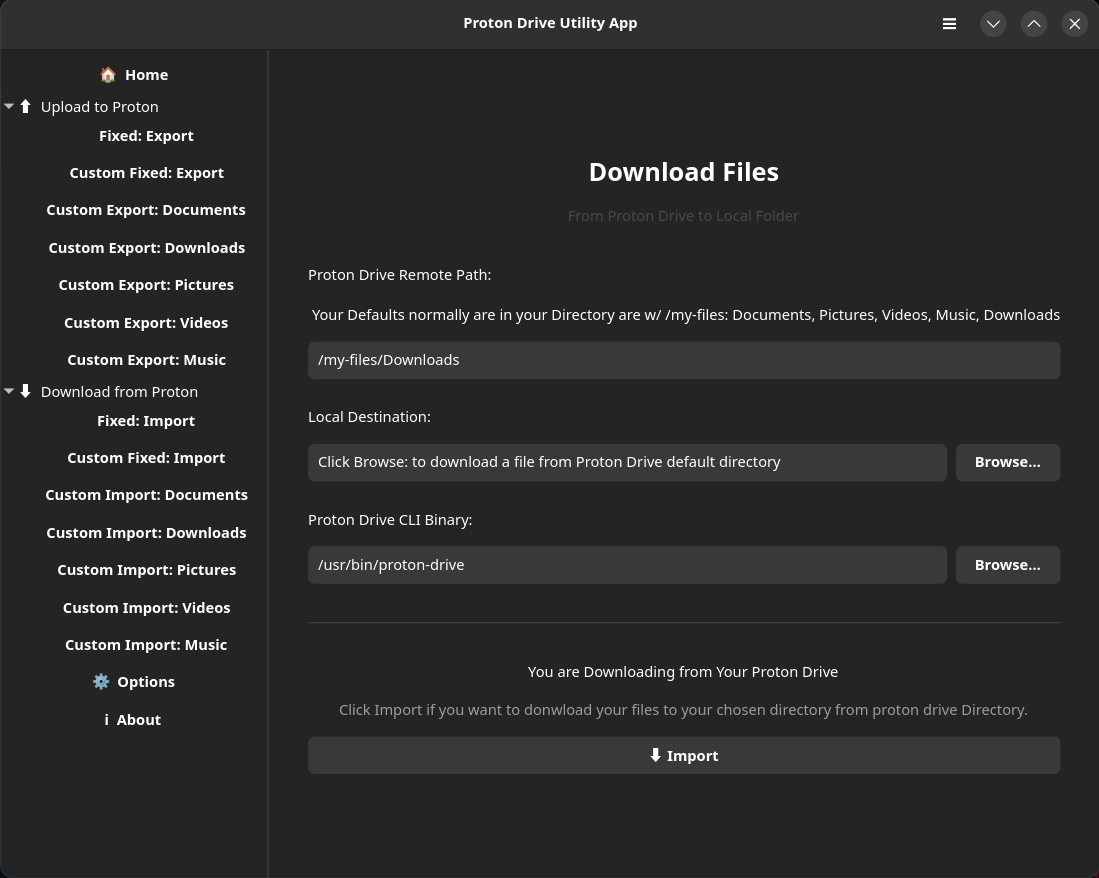Open Fixed: Export page
The width and height of the screenshot is (1099, 878).
tap(146, 136)
